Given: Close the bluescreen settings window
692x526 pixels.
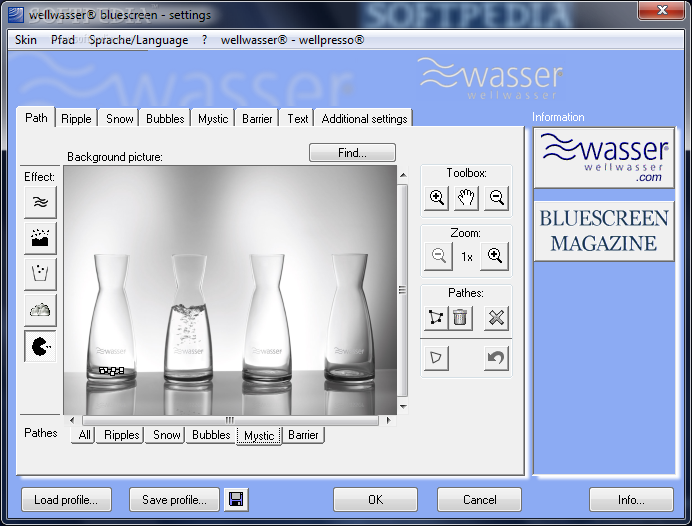Looking at the screenshot, I should 662,10.
